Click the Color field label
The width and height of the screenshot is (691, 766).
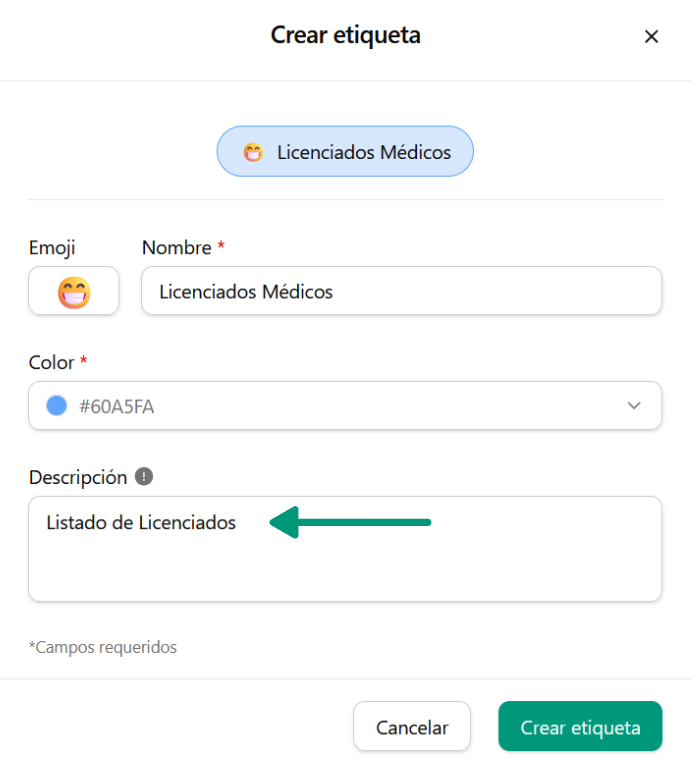[x=52, y=361]
